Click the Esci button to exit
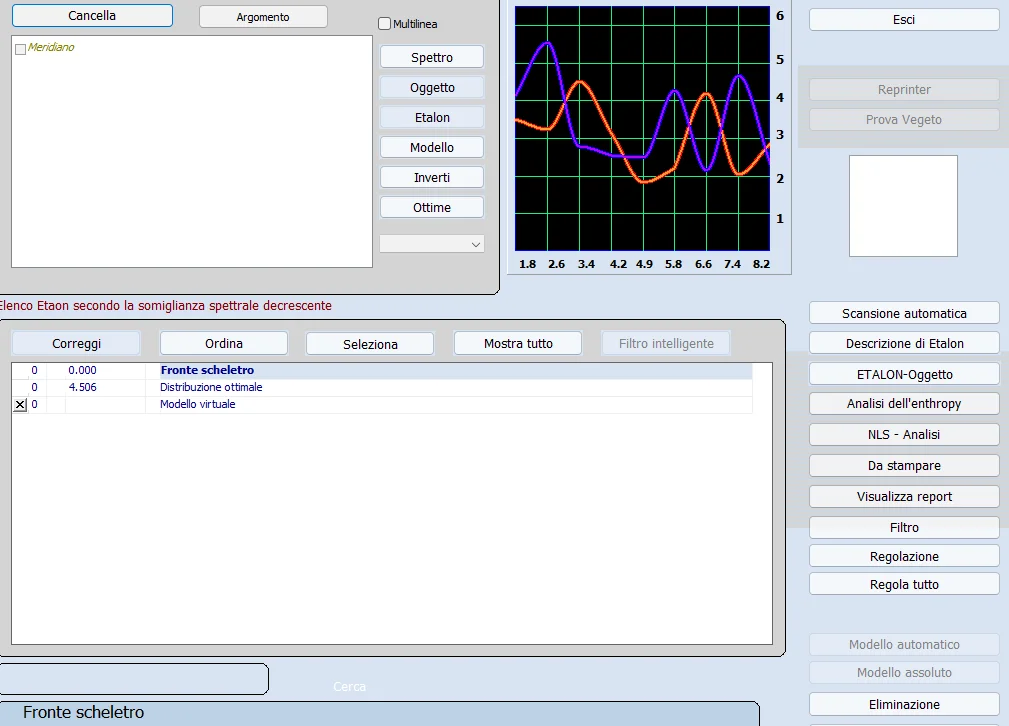Image resolution: width=1009 pixels, height=726 pixels. point(904,20)
